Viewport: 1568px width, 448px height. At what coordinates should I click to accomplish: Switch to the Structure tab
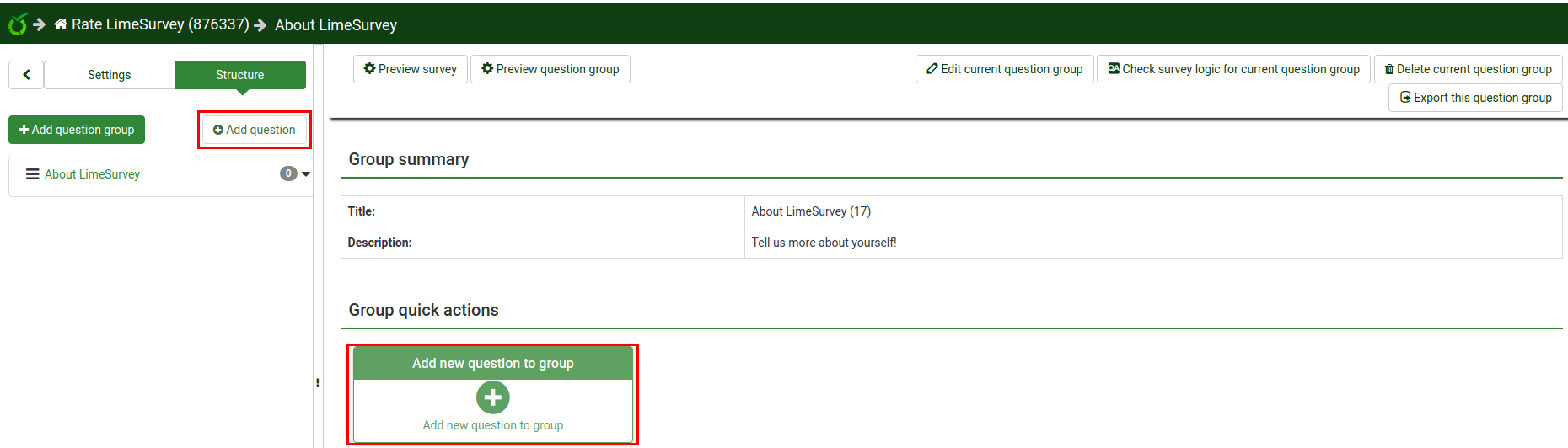[240, 75]
